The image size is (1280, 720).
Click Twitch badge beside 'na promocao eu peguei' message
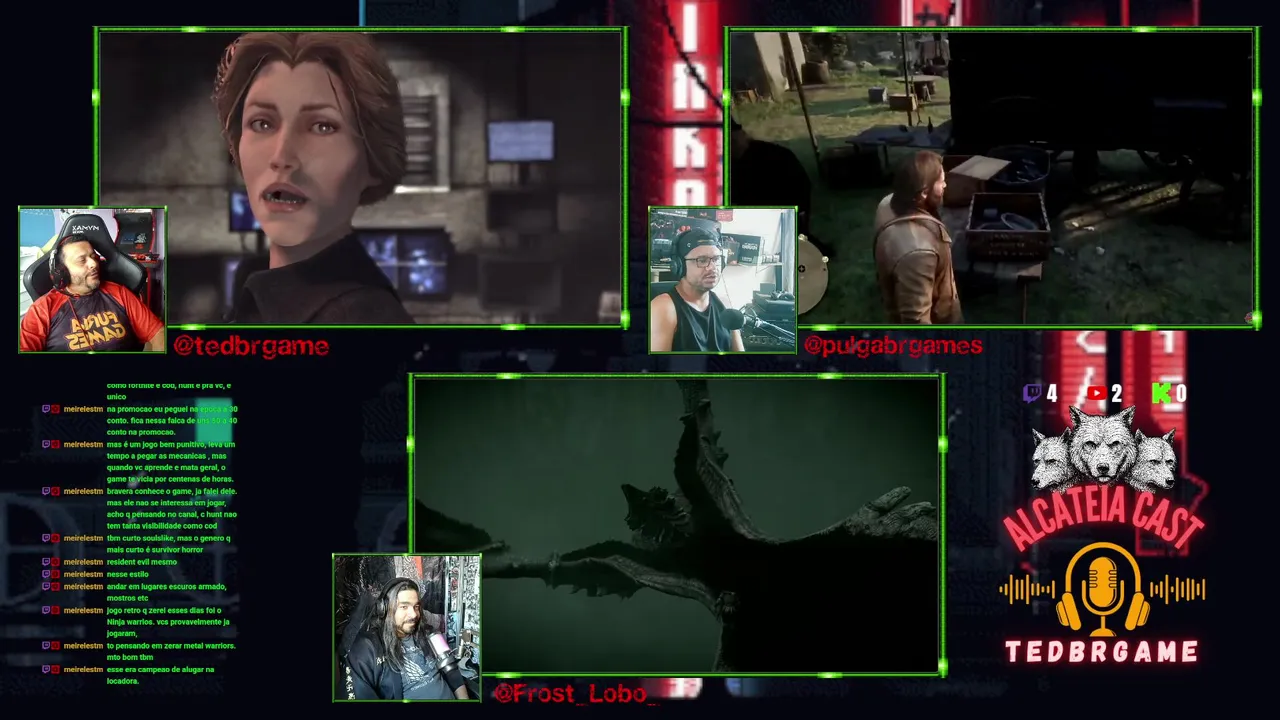click(46, 409)
